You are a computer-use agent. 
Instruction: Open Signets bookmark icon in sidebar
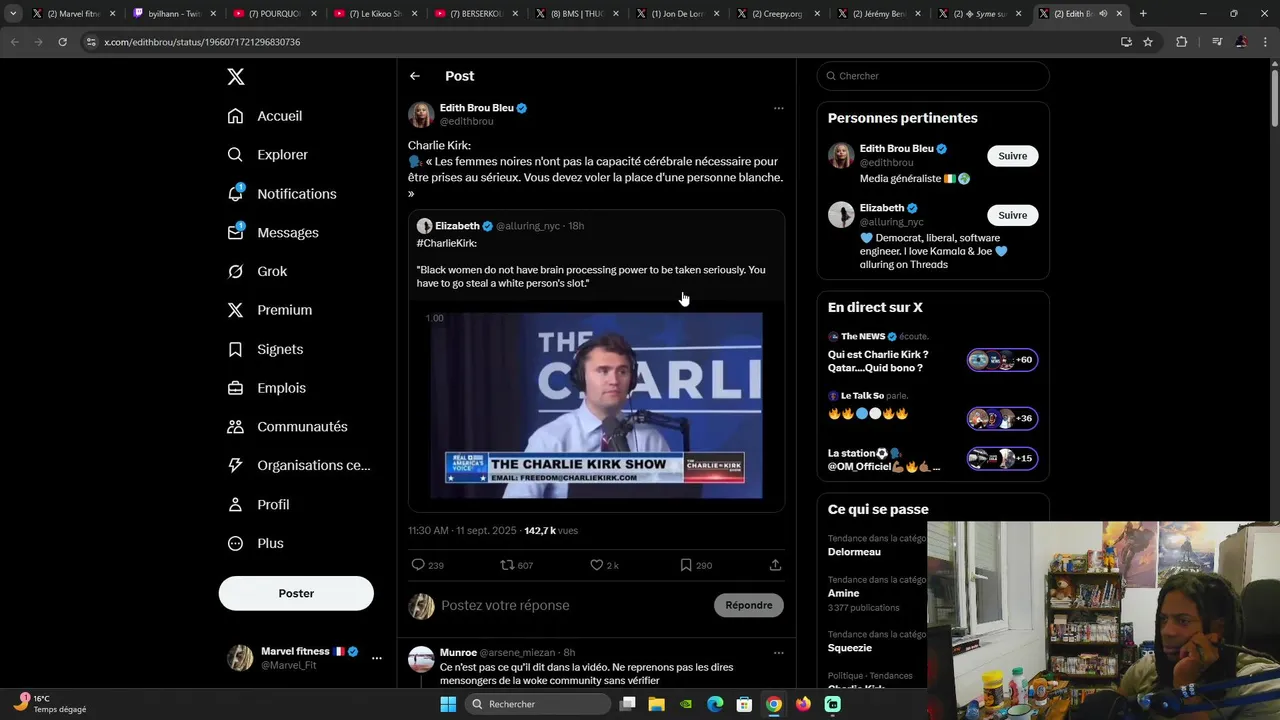pos(235,349)
